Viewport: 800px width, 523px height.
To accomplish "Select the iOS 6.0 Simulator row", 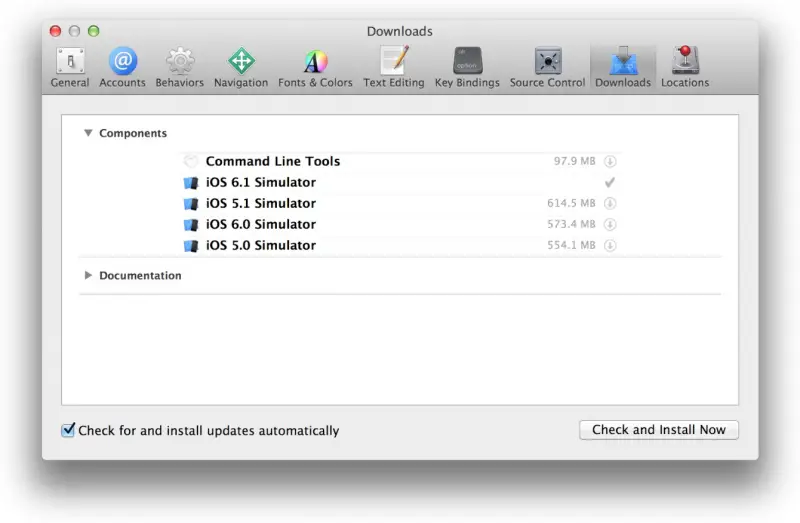I will click(x=401, y=224).
